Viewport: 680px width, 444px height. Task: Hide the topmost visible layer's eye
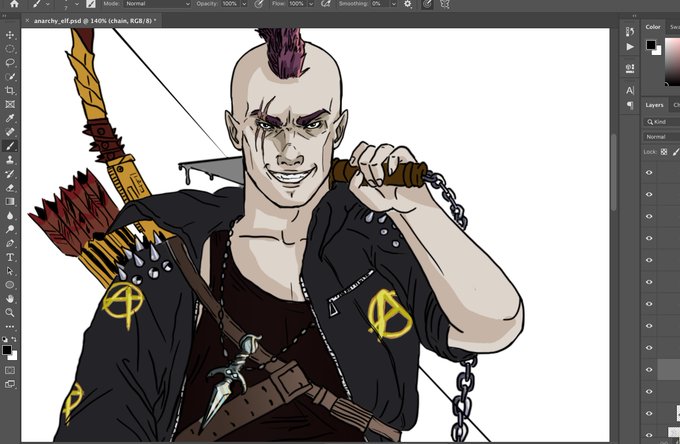point(649,173)
